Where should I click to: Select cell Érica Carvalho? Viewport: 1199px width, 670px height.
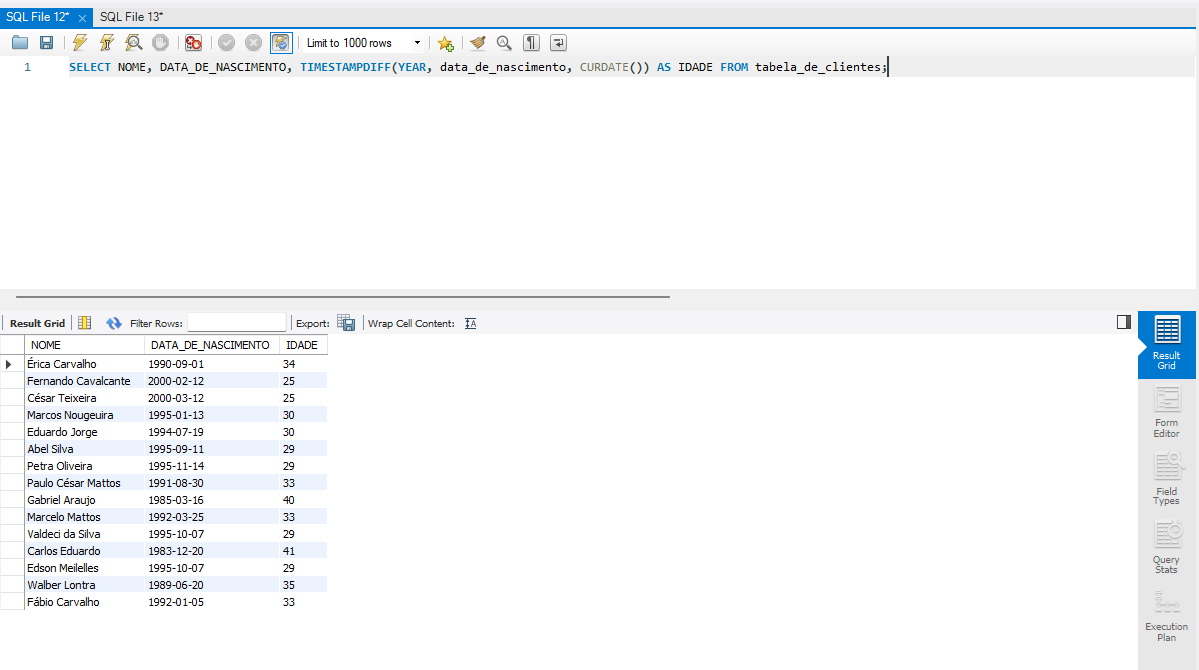84,364
